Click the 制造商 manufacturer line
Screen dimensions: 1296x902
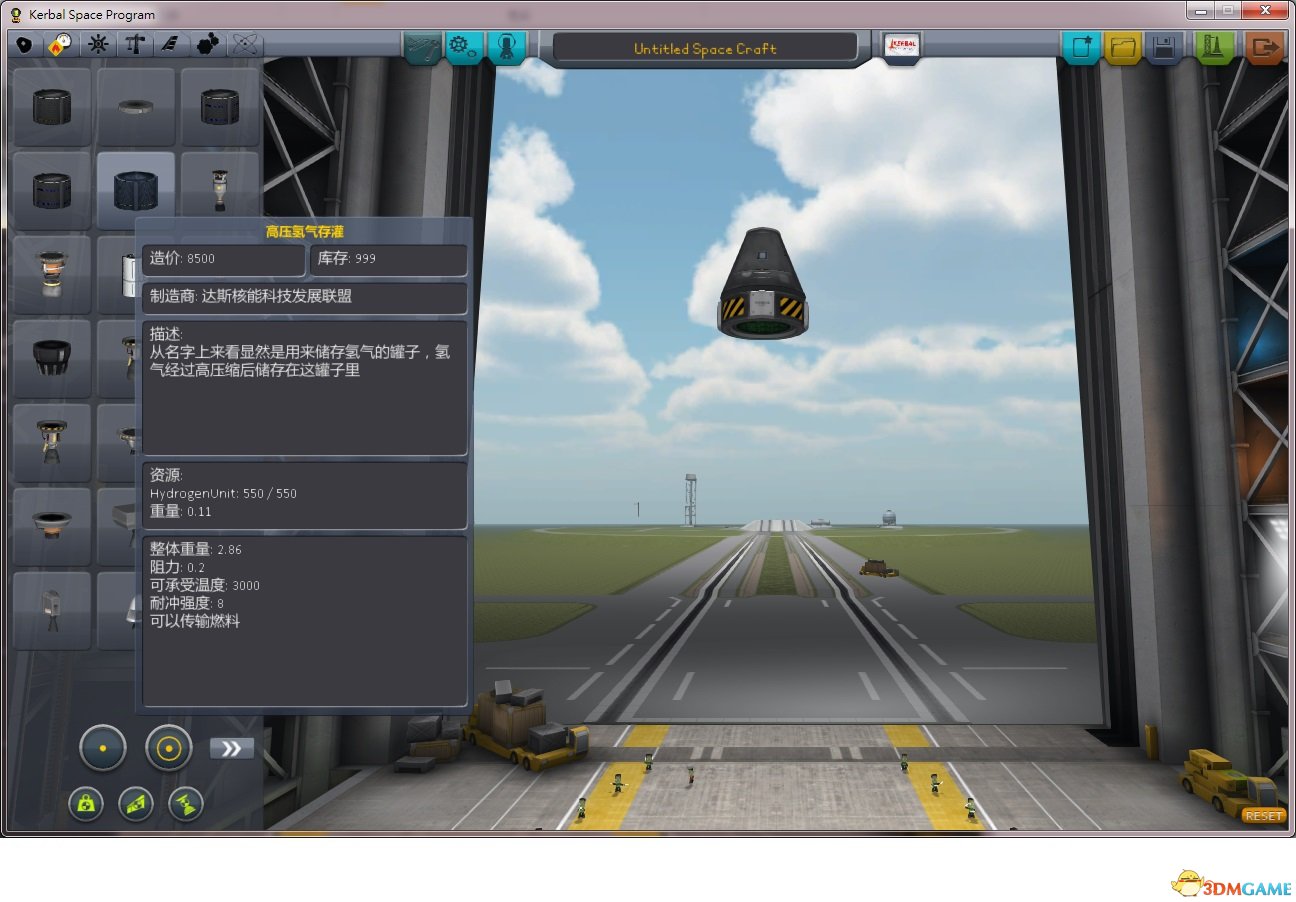(x=304, y=297)
